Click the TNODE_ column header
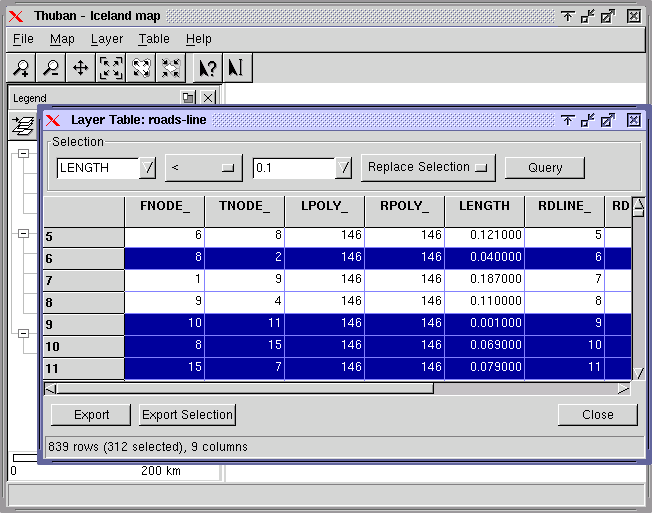 pyautogui.click(x=244, y=212)
